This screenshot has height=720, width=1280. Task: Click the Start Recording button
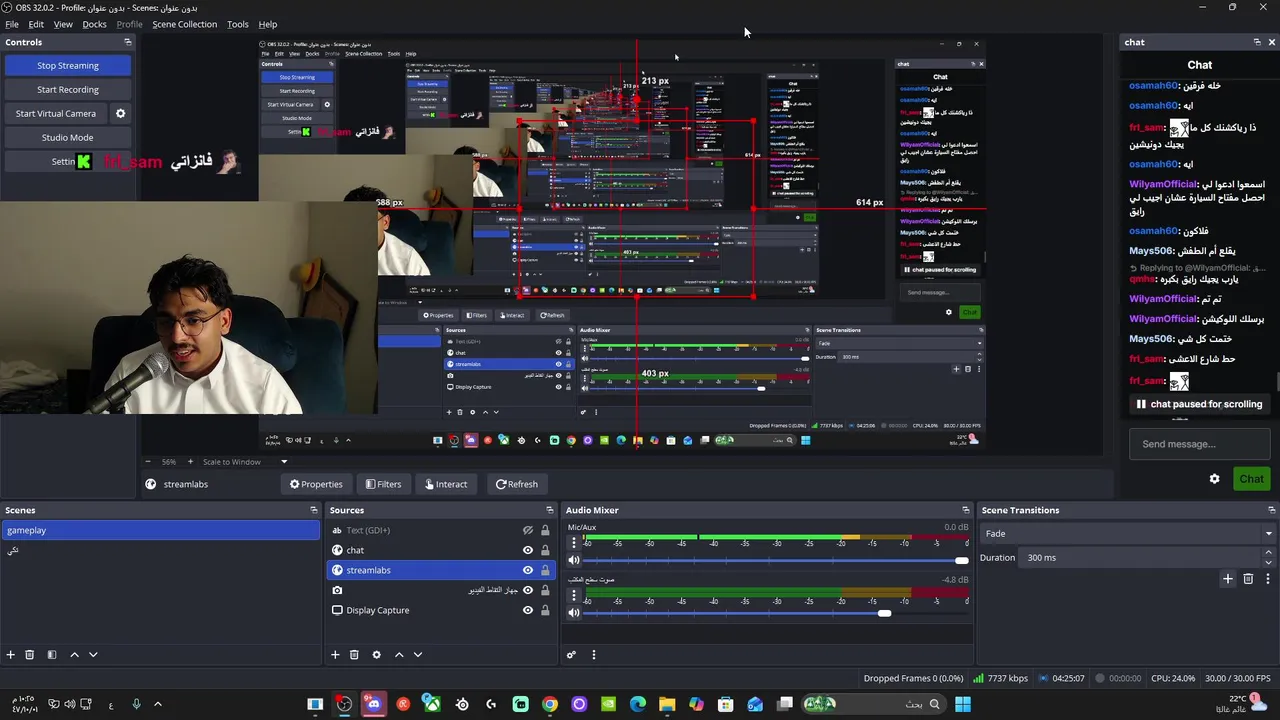[68, 90]
